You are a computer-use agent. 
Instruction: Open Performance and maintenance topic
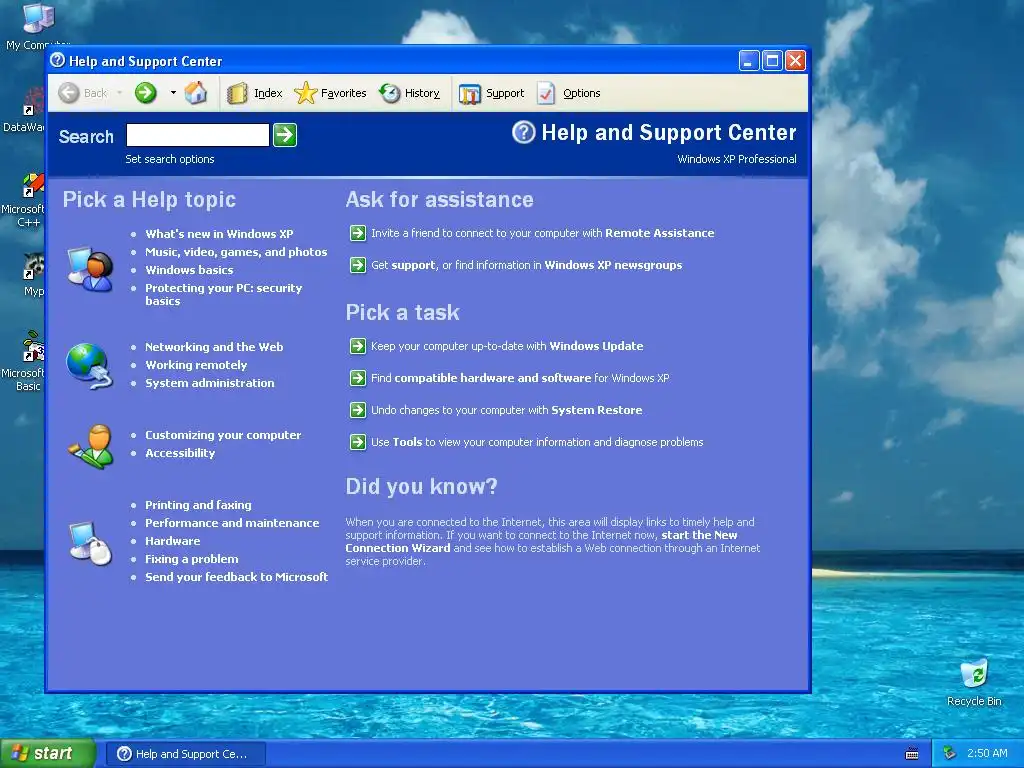coord(232,523)
